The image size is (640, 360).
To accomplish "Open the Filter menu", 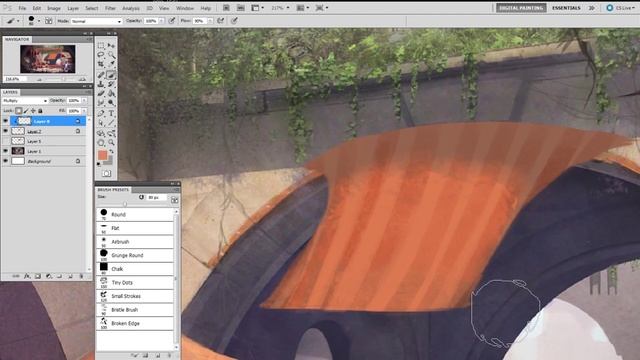I will (x=110, y=8).
